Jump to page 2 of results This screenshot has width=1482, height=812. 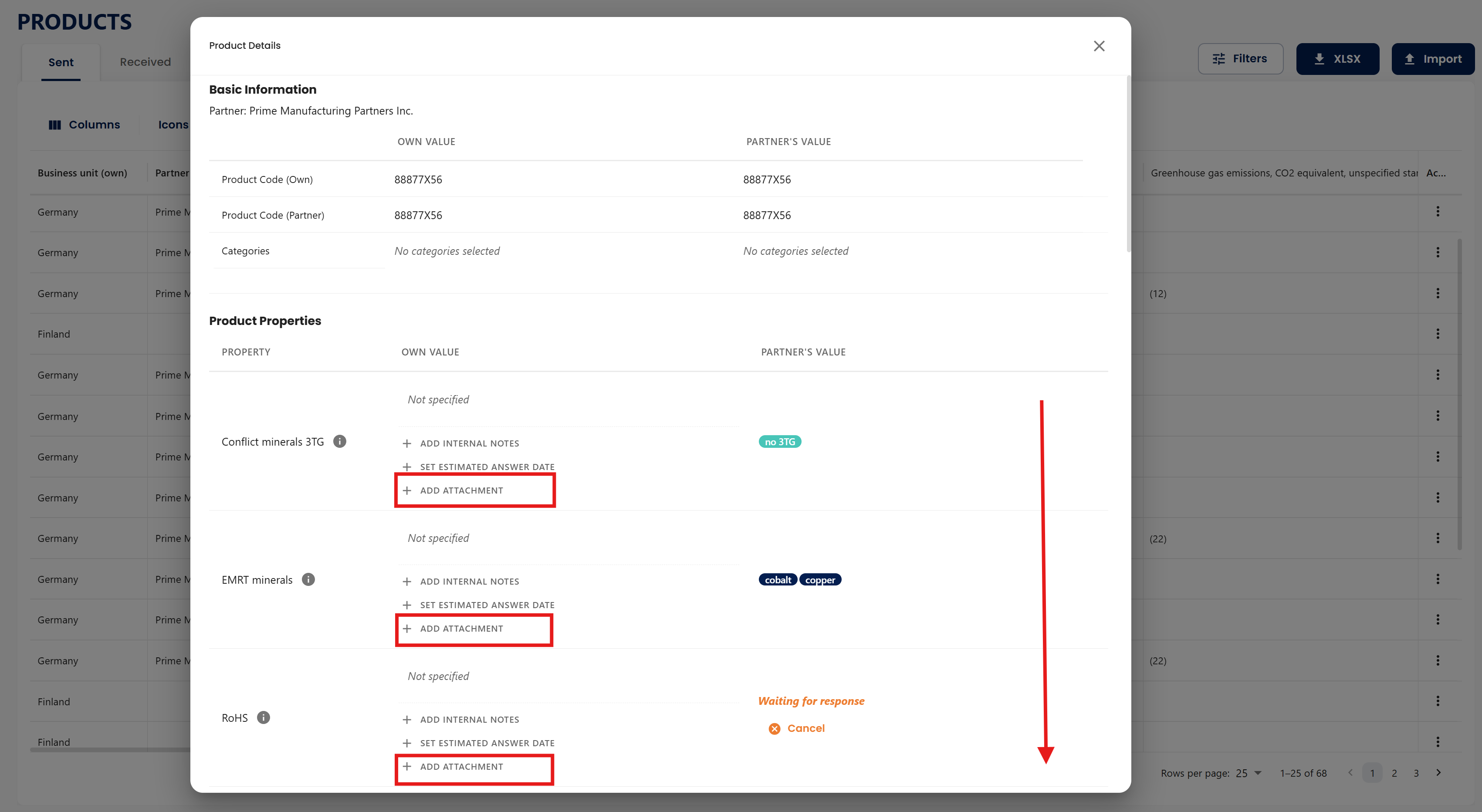pyautogui.click(x=1394, y=773)
